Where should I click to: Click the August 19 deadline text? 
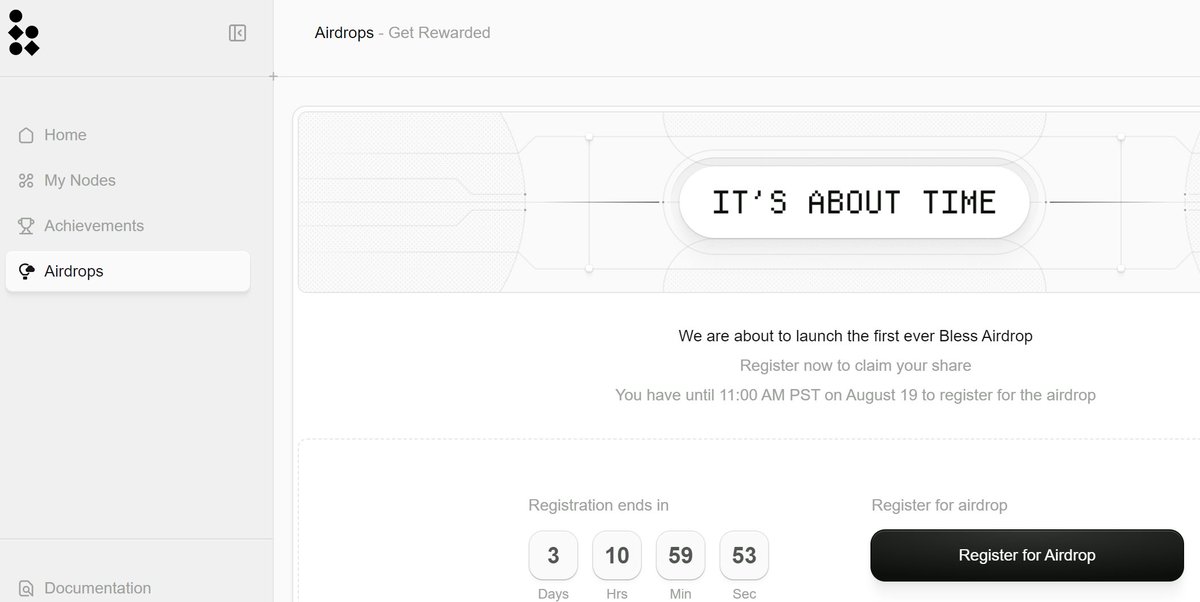pyautogui.click(x=881, y=395)
